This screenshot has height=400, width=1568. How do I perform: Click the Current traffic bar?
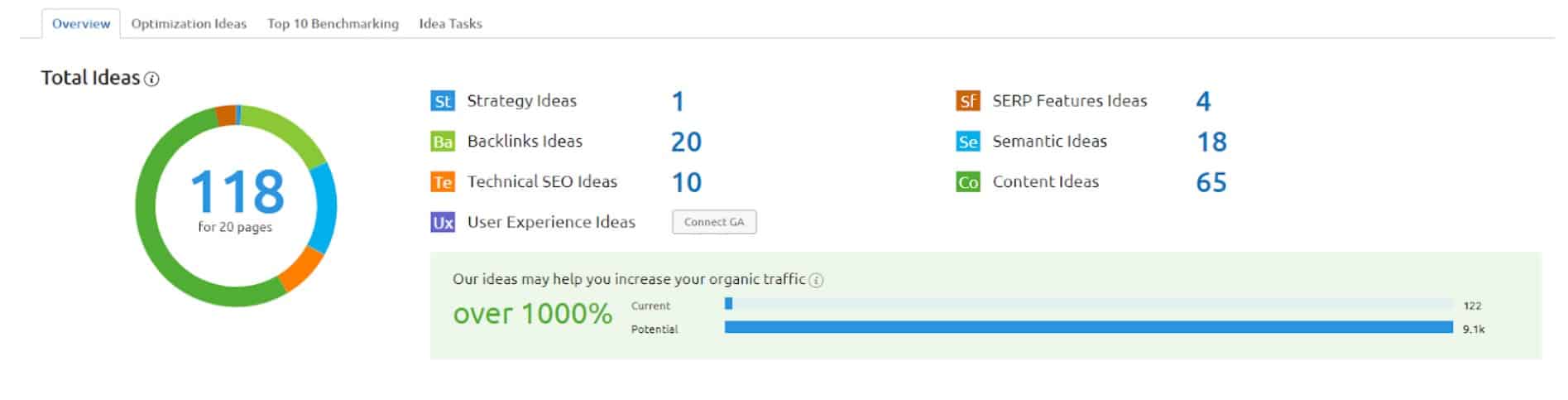point(1088,304)
